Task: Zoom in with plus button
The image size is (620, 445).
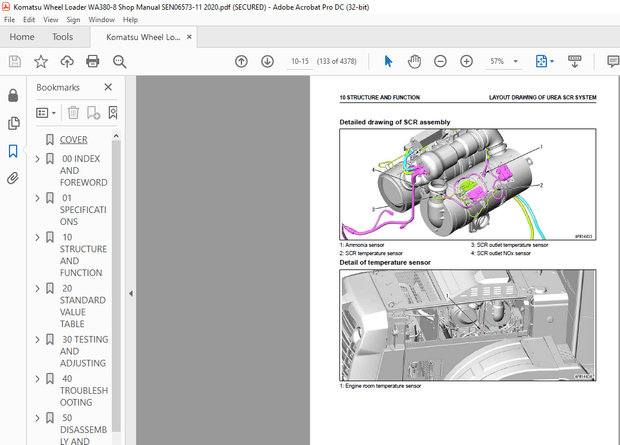Action: point(467,61)
